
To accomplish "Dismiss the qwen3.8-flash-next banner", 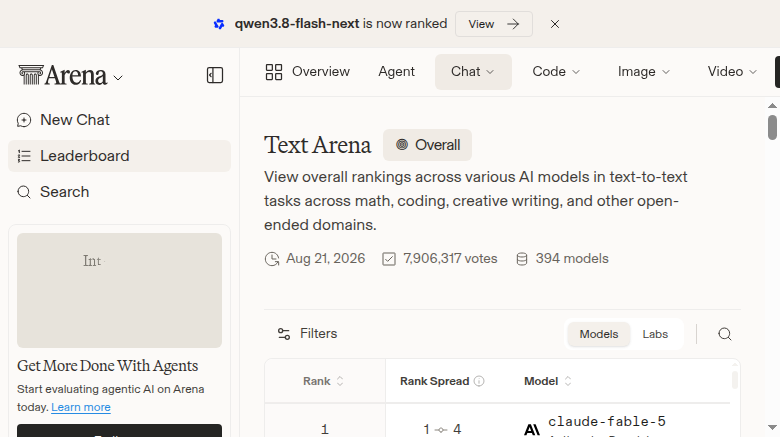I will point(555,24).
